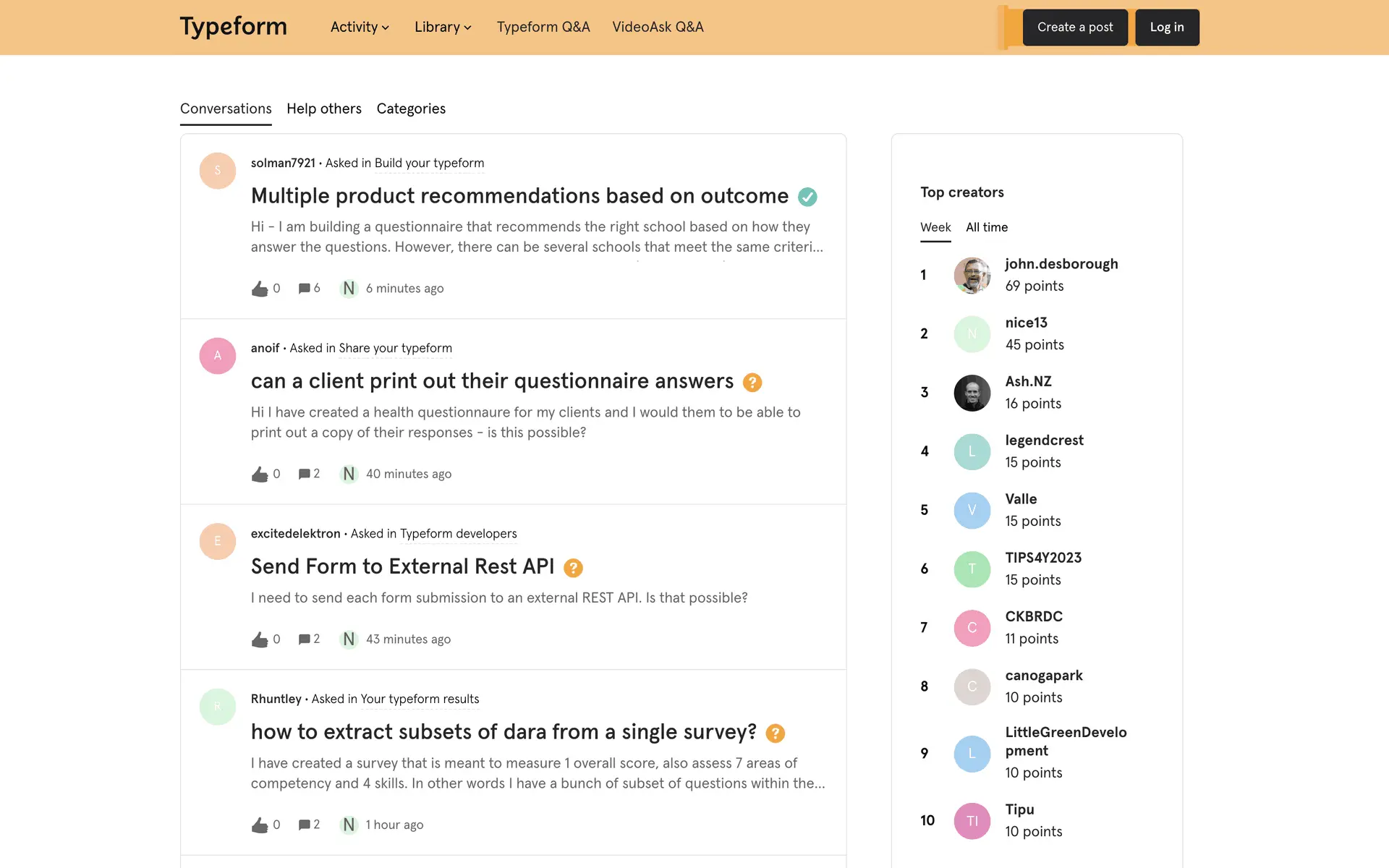Screen dimensions: 1389x868
Task: Click the Create a post button
Action: [x=1074, y=27]
